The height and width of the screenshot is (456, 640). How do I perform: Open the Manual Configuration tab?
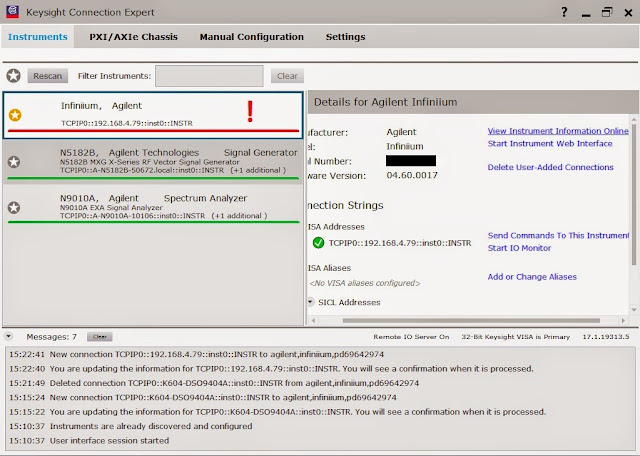[x=251, y=37]
